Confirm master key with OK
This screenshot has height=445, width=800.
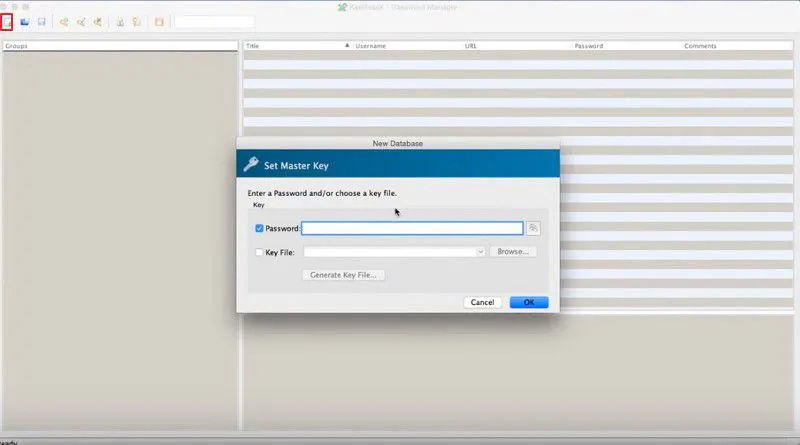(529, 302)
